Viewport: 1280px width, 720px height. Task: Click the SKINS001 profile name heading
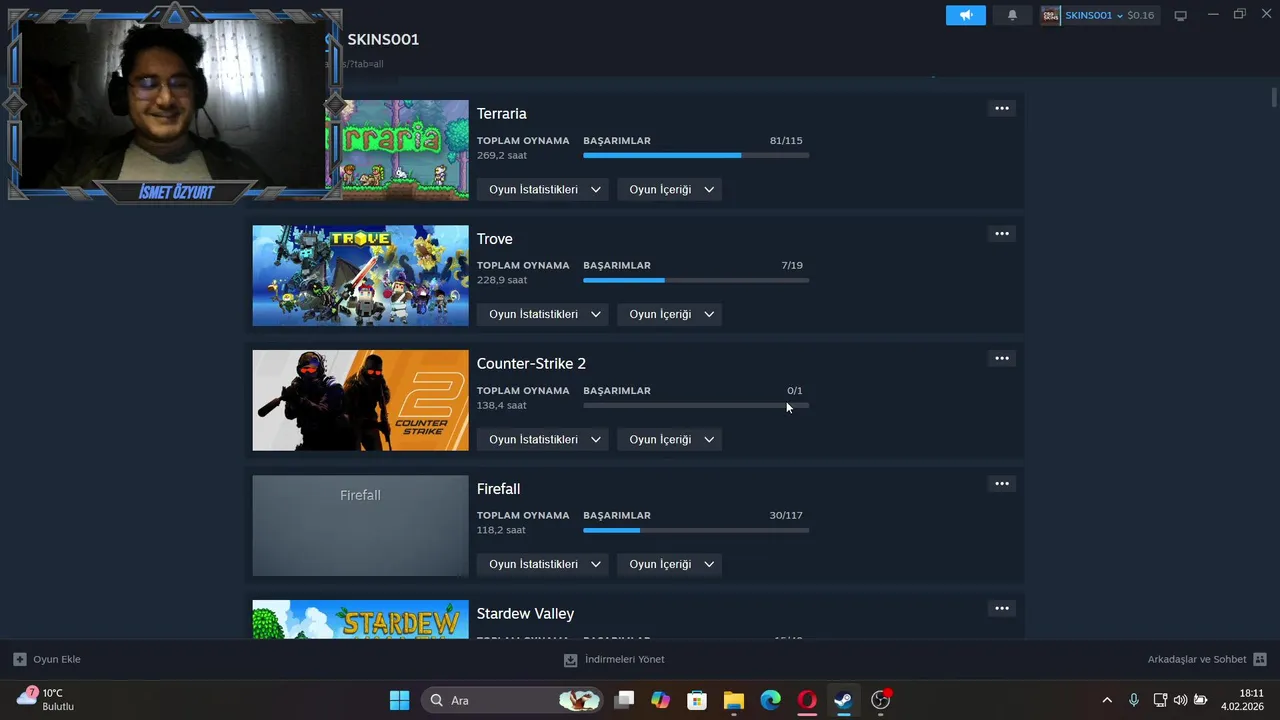[383, 39]
